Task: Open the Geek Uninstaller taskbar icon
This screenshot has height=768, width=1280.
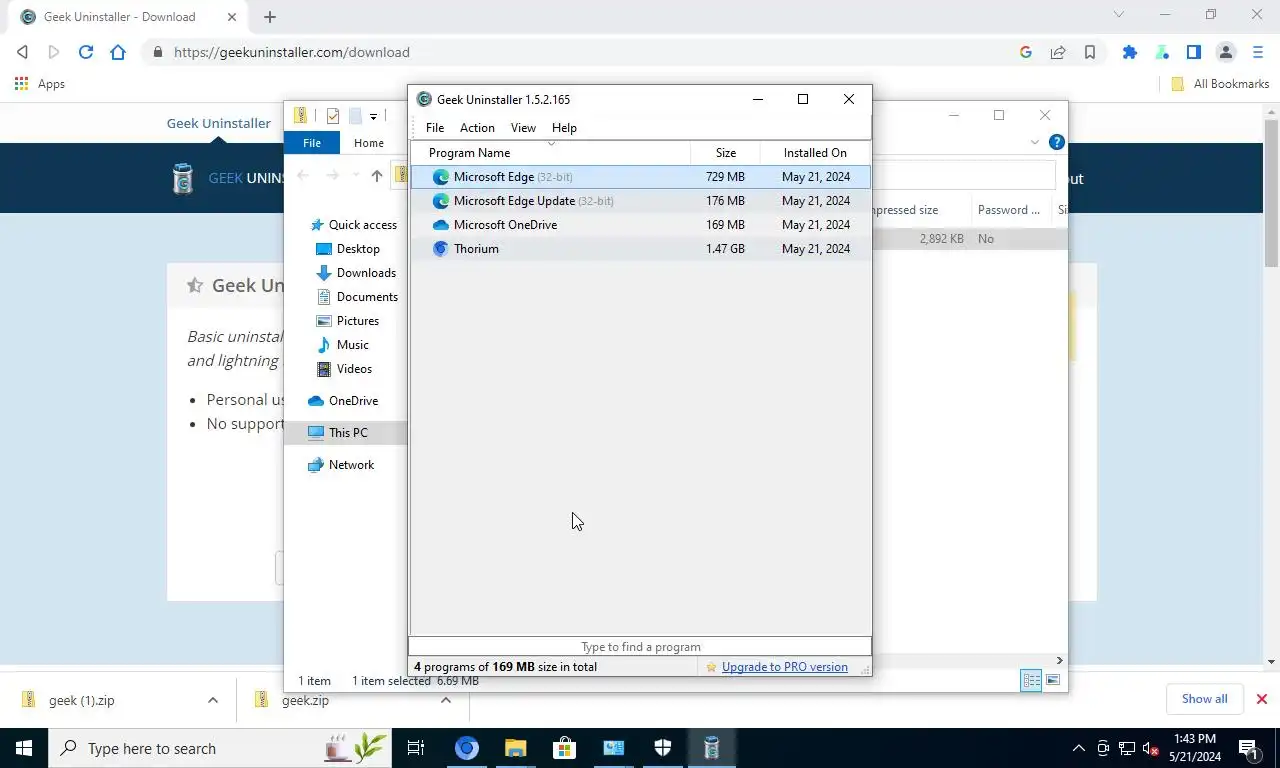Action: 711,748
